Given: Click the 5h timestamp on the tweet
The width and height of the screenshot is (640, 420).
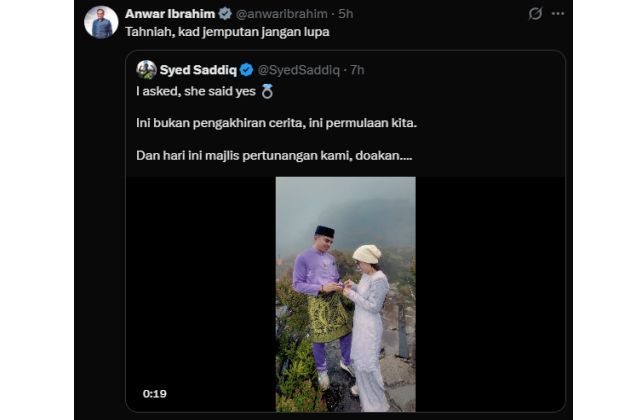Looking at the screenshot, I should pos(345,14).
